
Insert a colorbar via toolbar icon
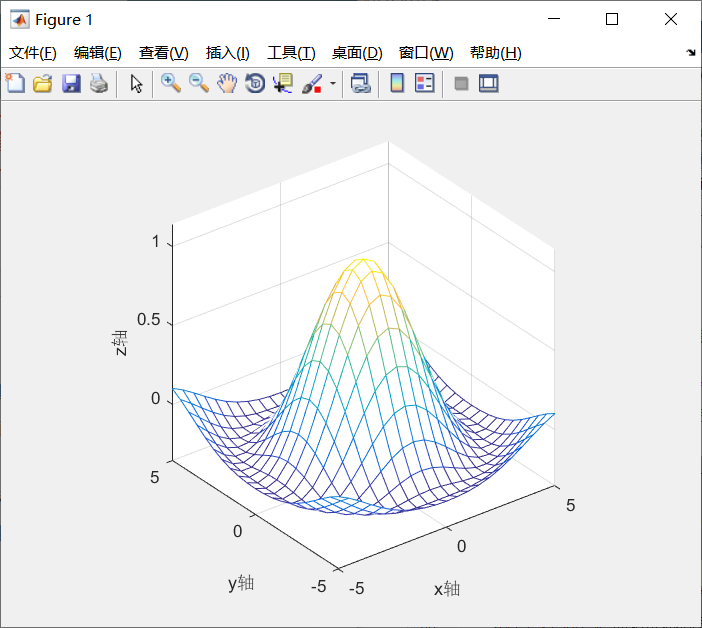tap(397, 83)
